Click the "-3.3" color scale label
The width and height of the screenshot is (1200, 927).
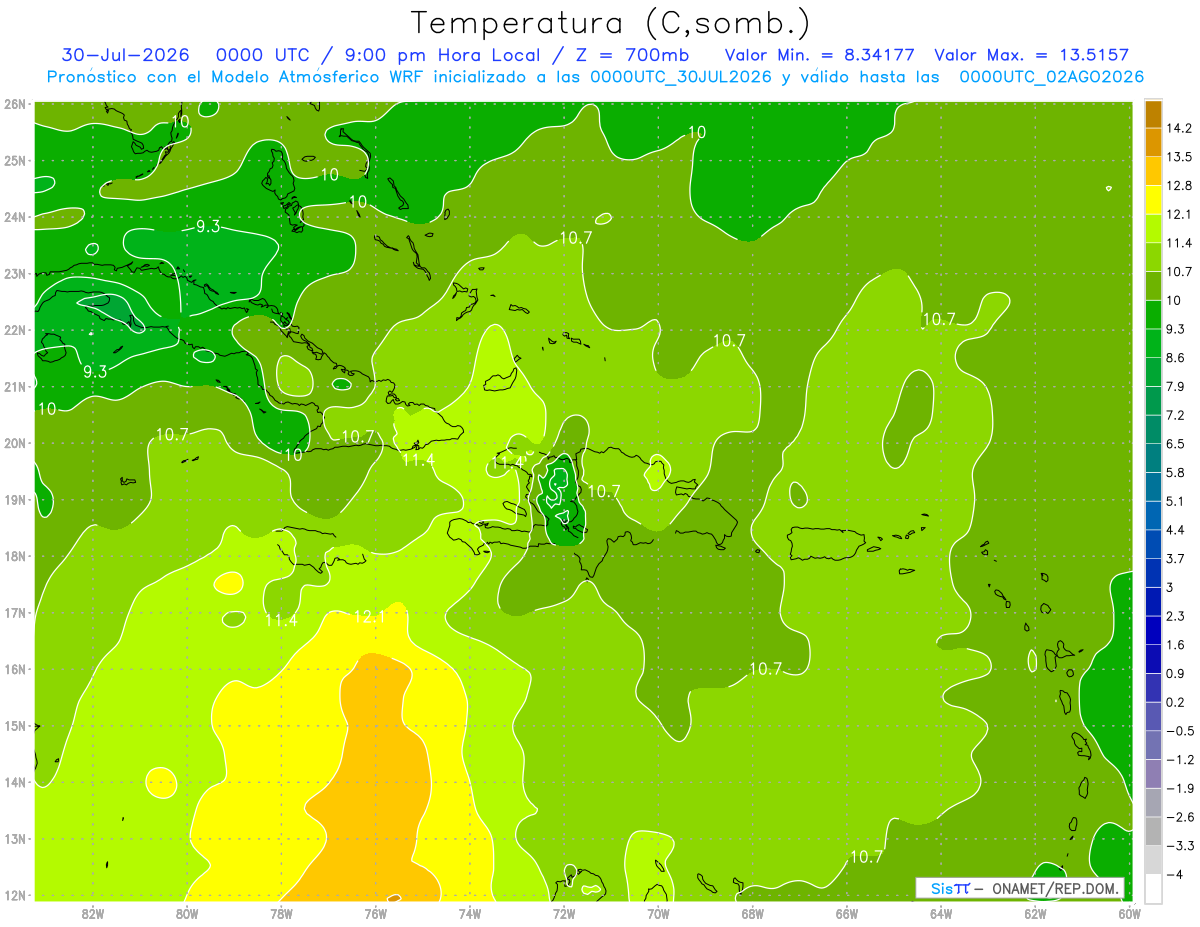click(1181, 846)
